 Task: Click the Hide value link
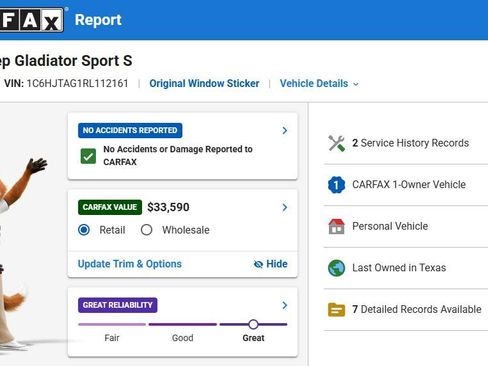tap(271, 264)
